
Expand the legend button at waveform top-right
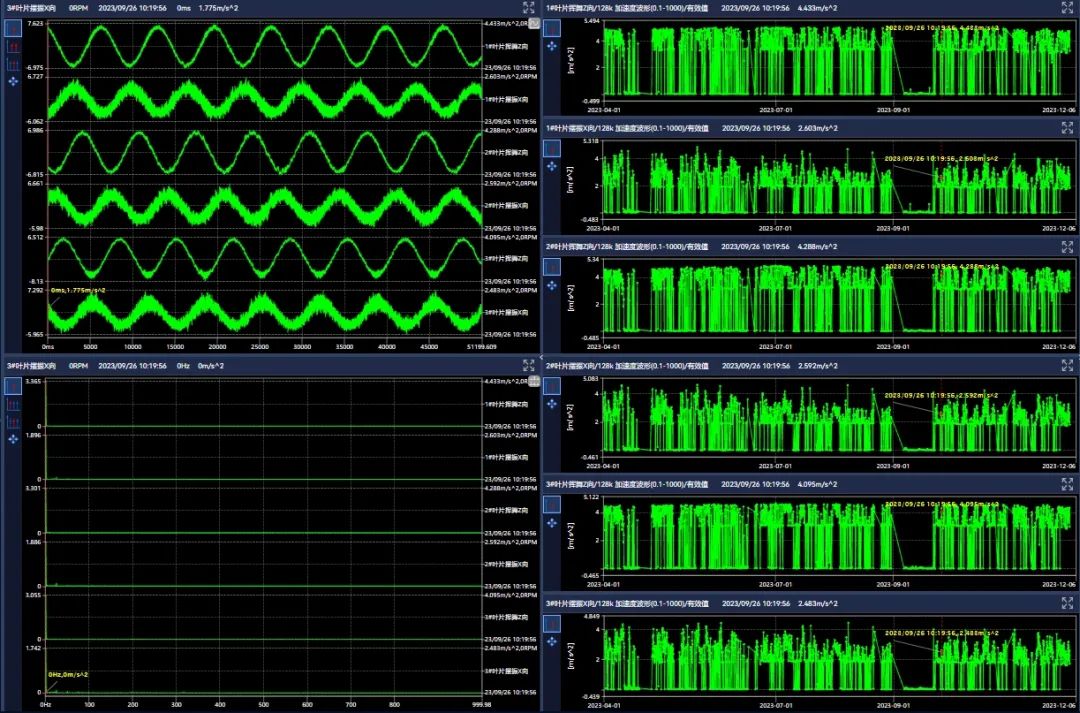click(534, 22)
